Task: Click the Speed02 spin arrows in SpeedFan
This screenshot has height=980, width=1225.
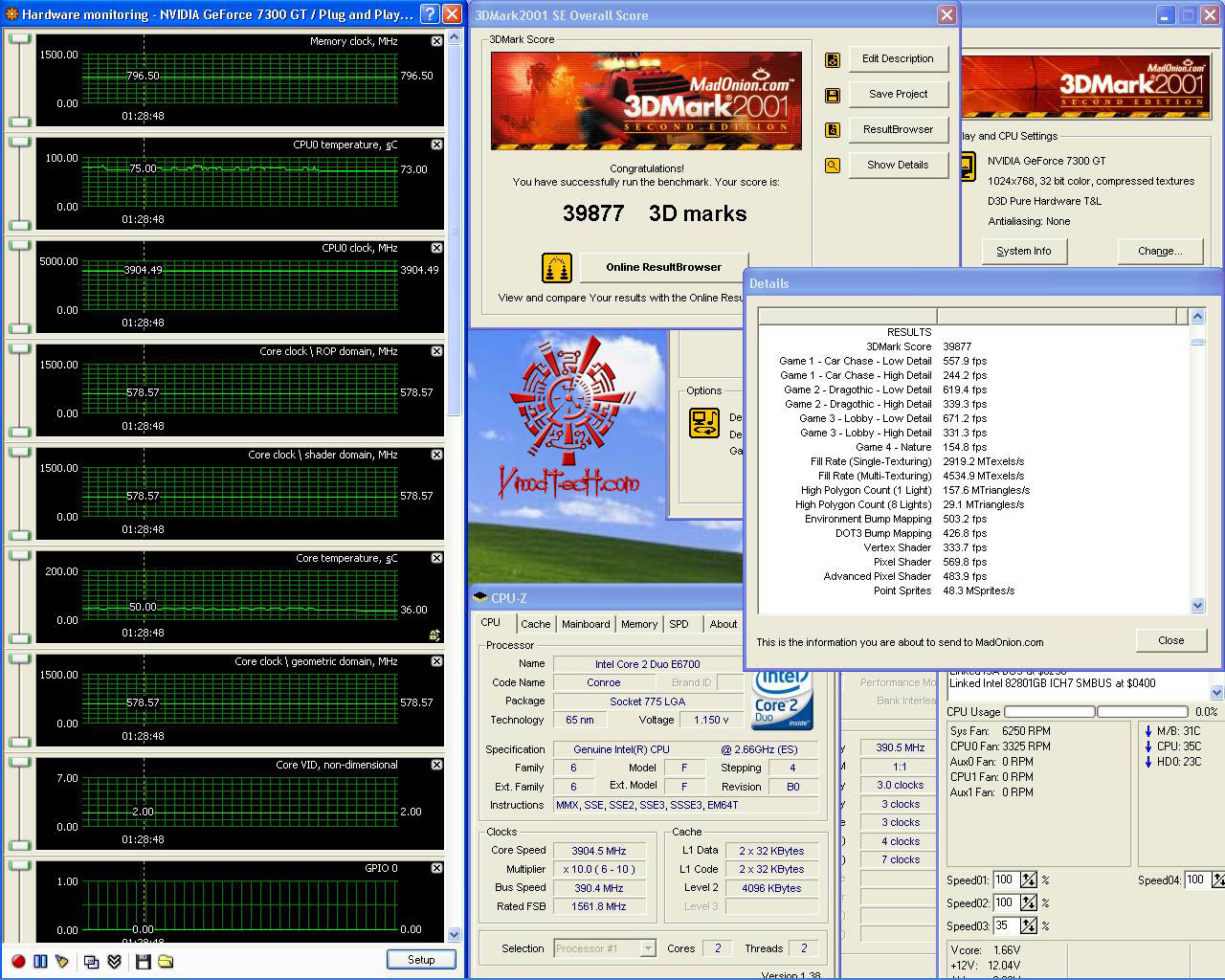Action: pos(1029,903)
